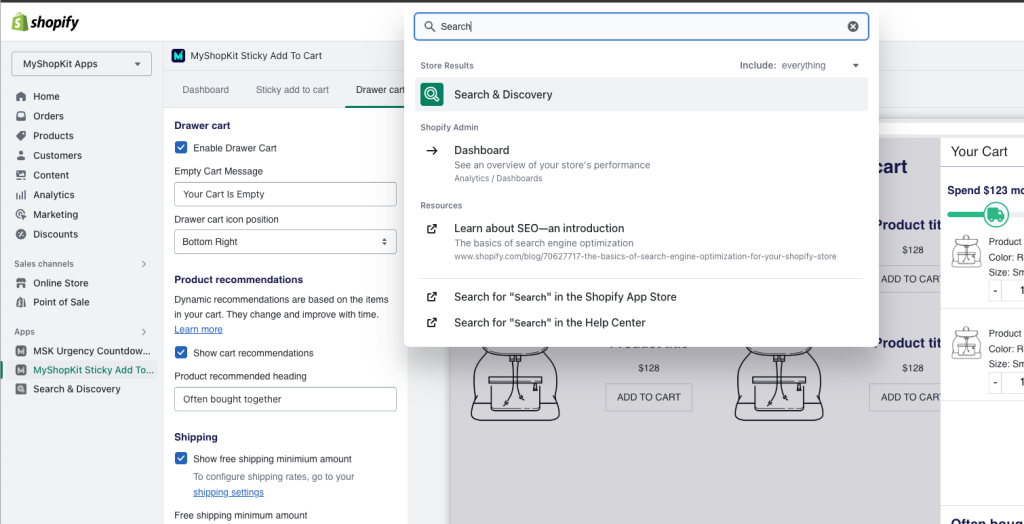Click the Customers person icon
Image resolution: width=1024 pixels, height=524 pixels.
pos(21,156)
